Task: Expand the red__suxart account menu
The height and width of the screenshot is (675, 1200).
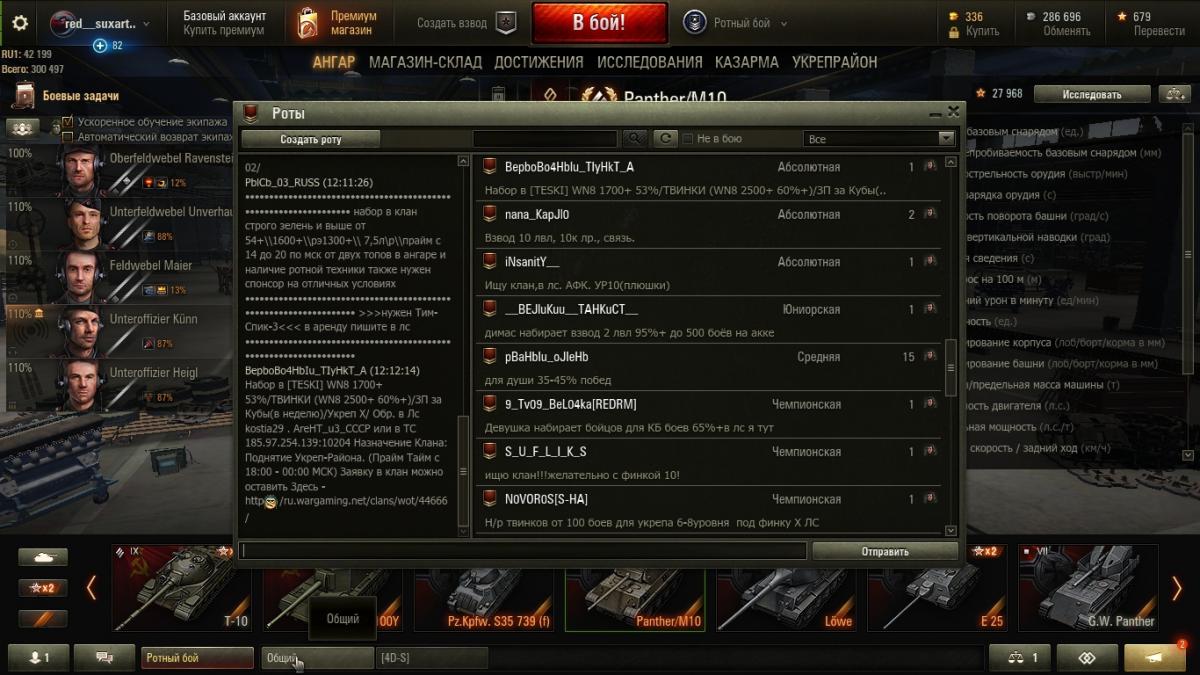Action: pyautogui.click(x=100, y=23)
